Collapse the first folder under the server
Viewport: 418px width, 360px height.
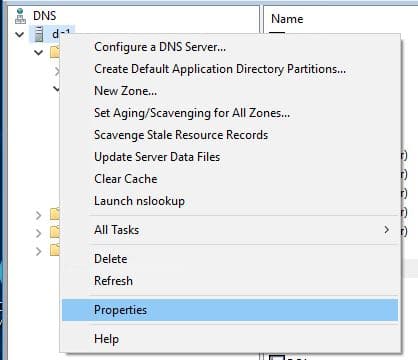pos(38,52)
